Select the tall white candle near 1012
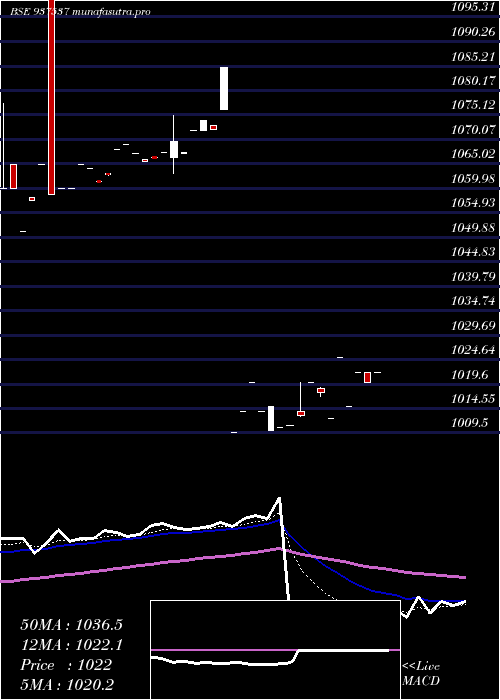 (x=271, y=418)
